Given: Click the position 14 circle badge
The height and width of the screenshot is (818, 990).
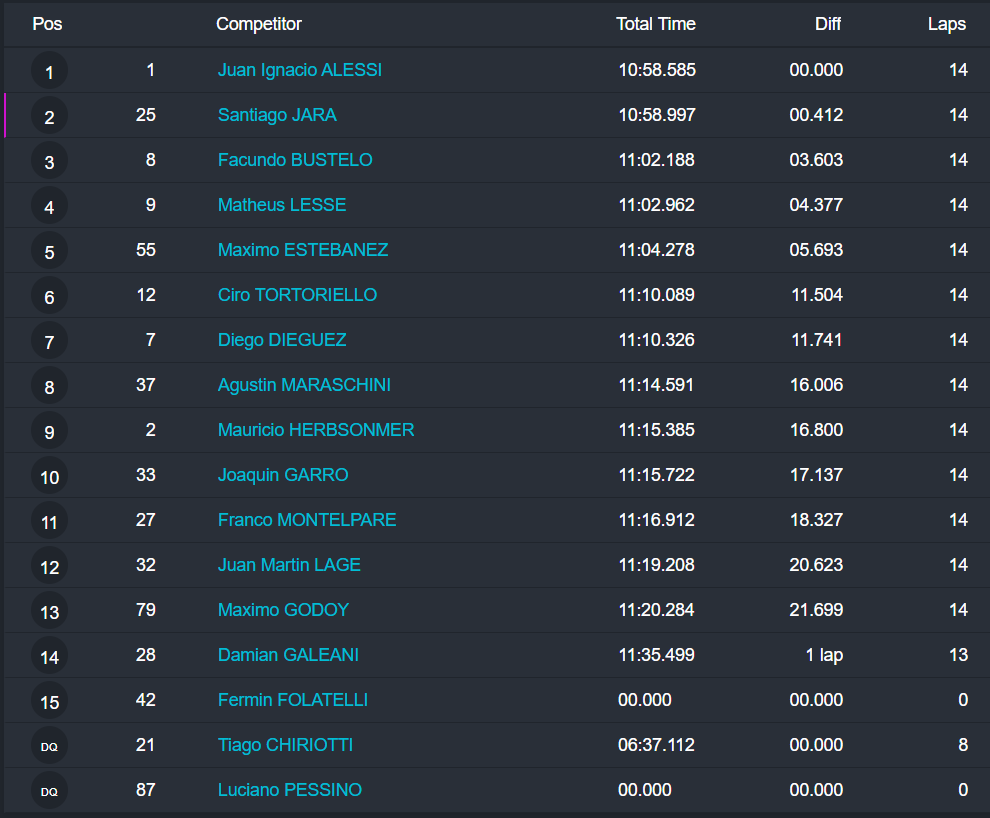Looking at the screenshot, I should click(49, 656).
